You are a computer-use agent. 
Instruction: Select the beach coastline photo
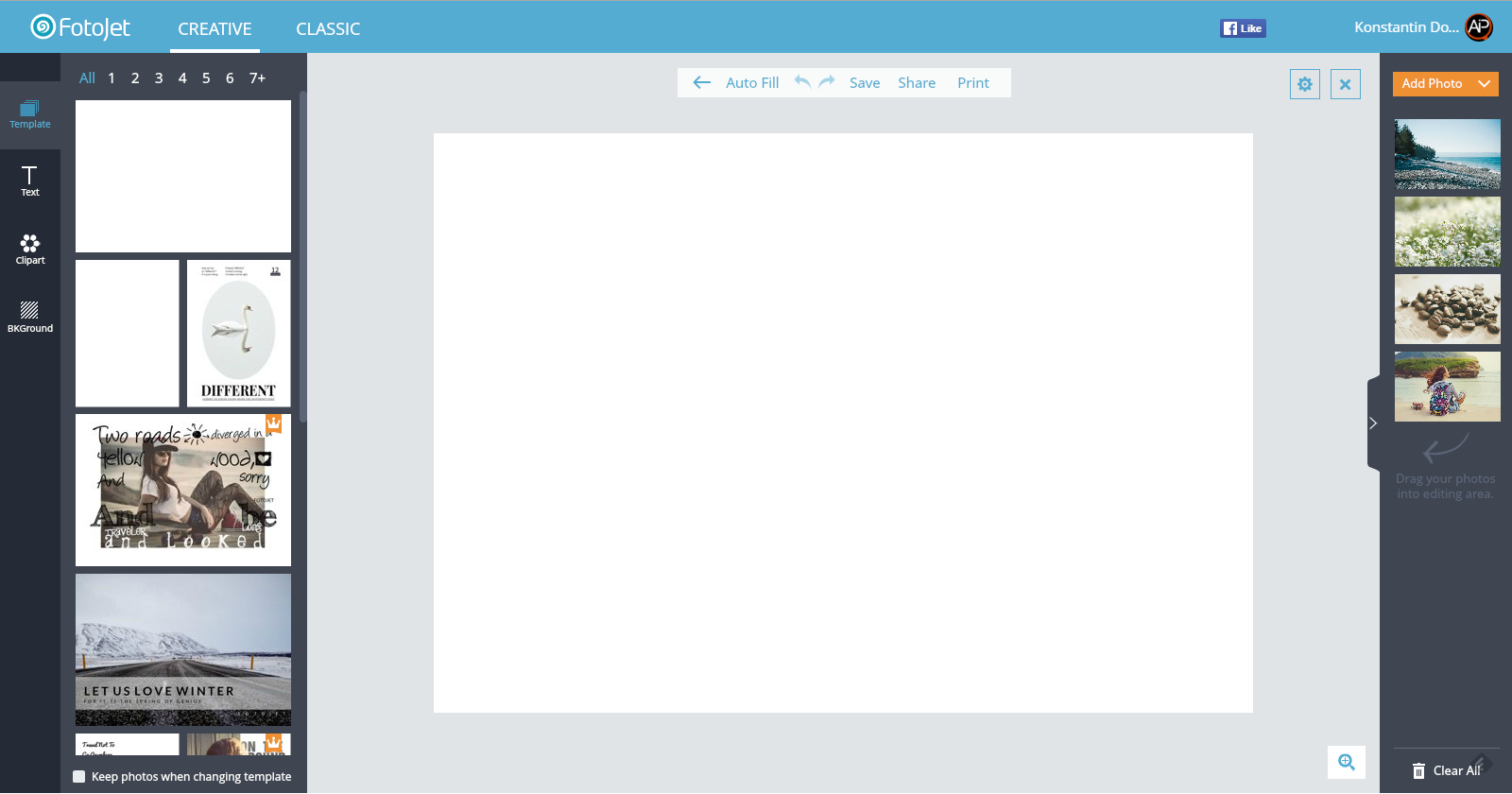[x=1448, y=154]
